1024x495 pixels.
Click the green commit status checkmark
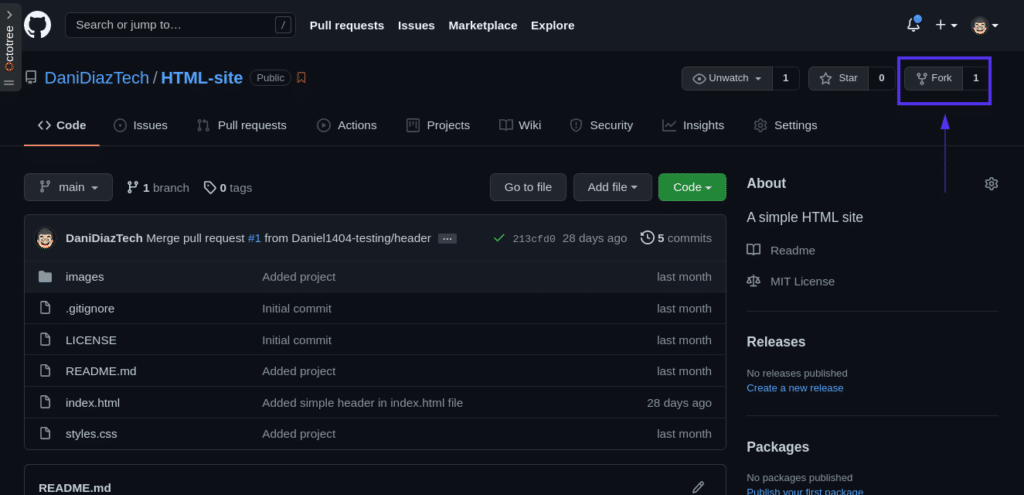tap(499, 238)
